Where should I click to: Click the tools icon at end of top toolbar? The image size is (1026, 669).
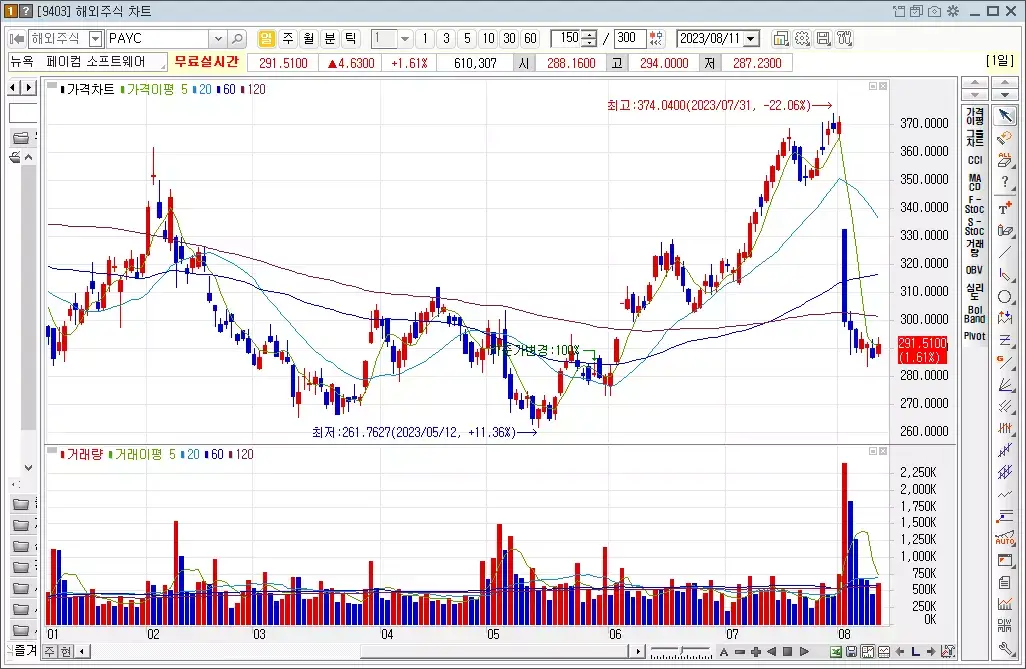click(844, 39)
